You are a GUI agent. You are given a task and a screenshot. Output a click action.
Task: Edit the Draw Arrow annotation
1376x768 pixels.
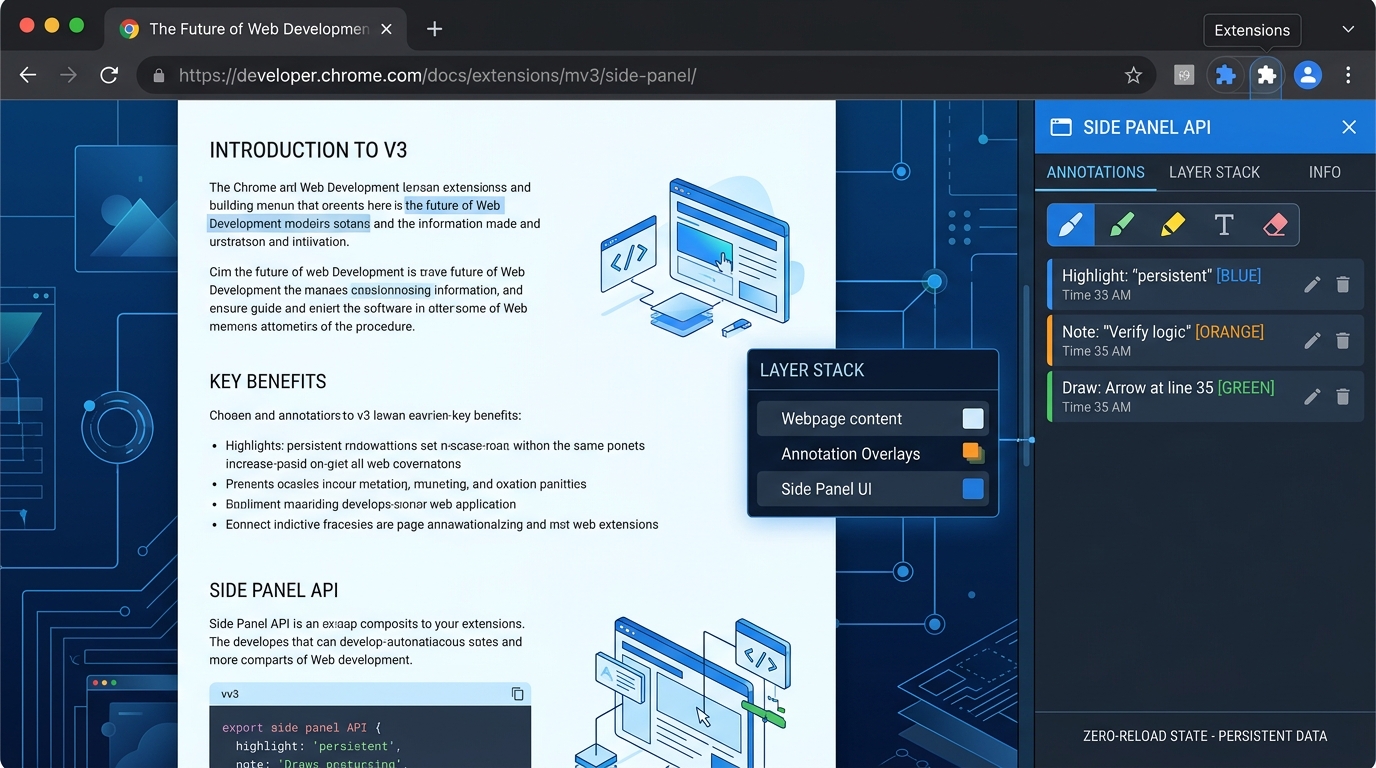pyautogui.click(x=1312, y=397)
